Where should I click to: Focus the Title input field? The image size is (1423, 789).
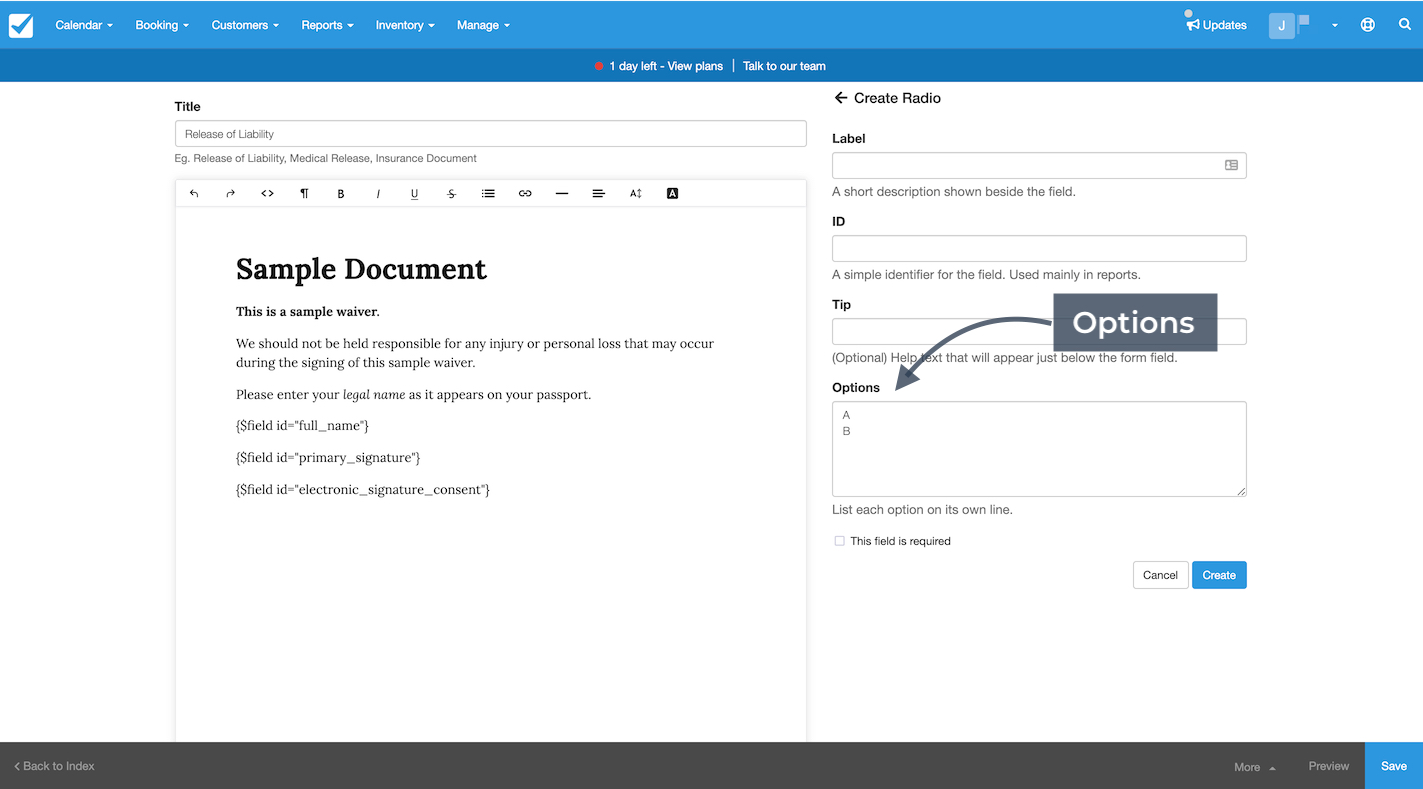point(490,134)
